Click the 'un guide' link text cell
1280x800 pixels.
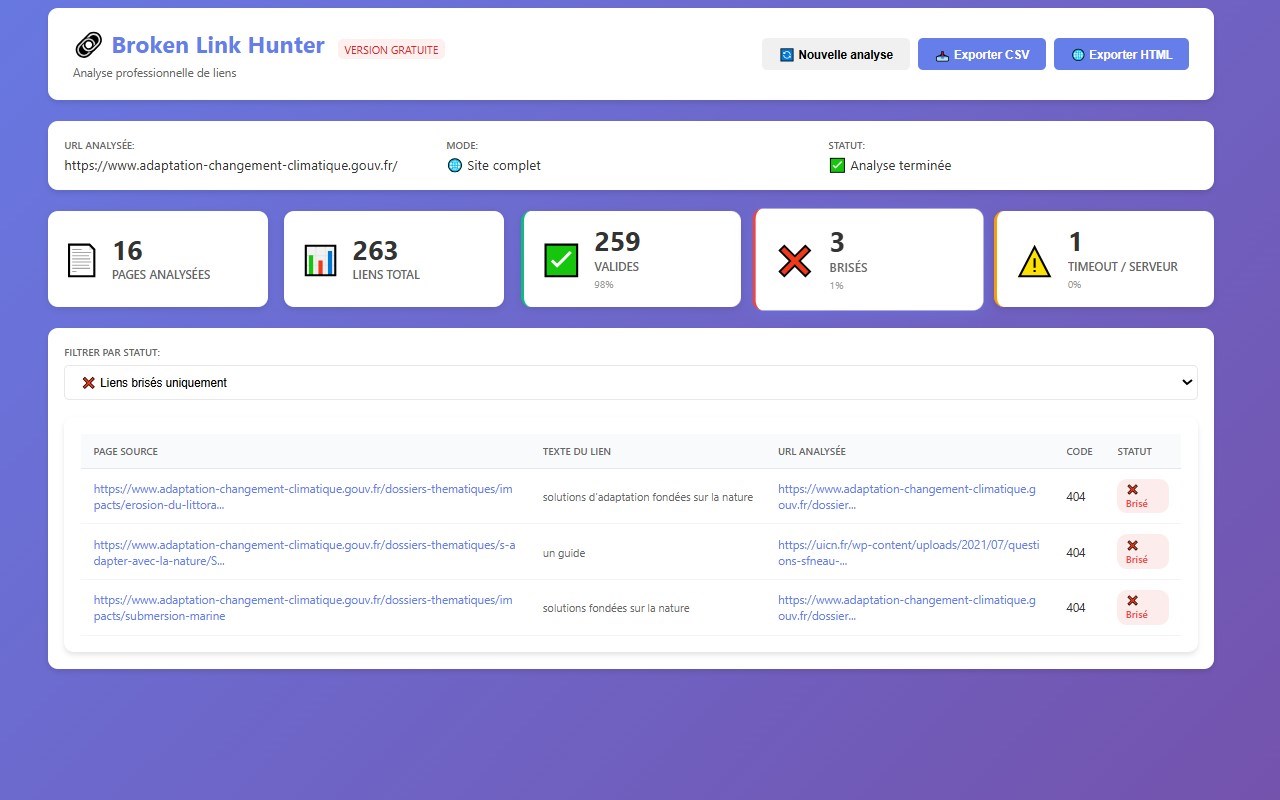point(564,553)
